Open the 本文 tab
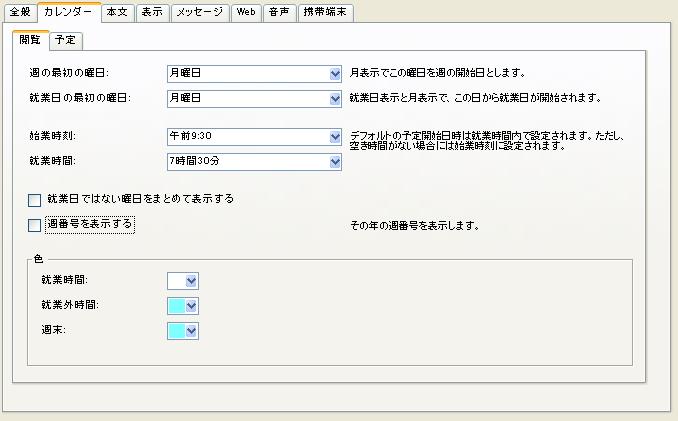 pos(116,13)
